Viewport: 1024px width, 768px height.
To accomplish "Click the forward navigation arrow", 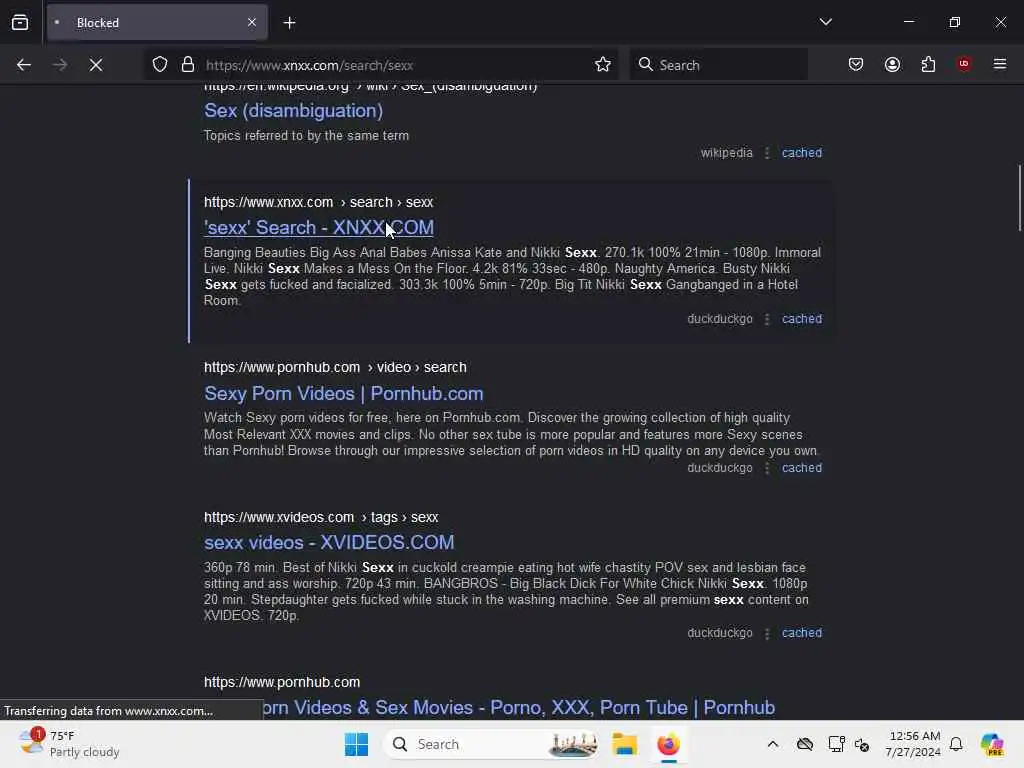I will pos(59,65).
